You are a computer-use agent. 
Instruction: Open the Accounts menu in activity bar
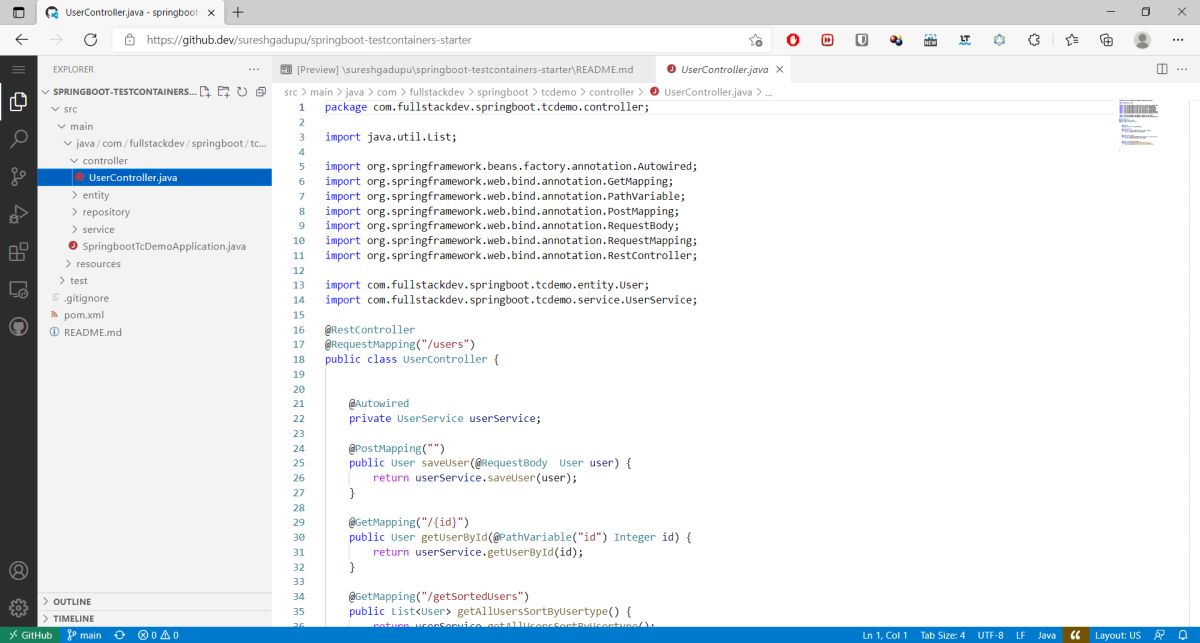[x=18, y=571]
